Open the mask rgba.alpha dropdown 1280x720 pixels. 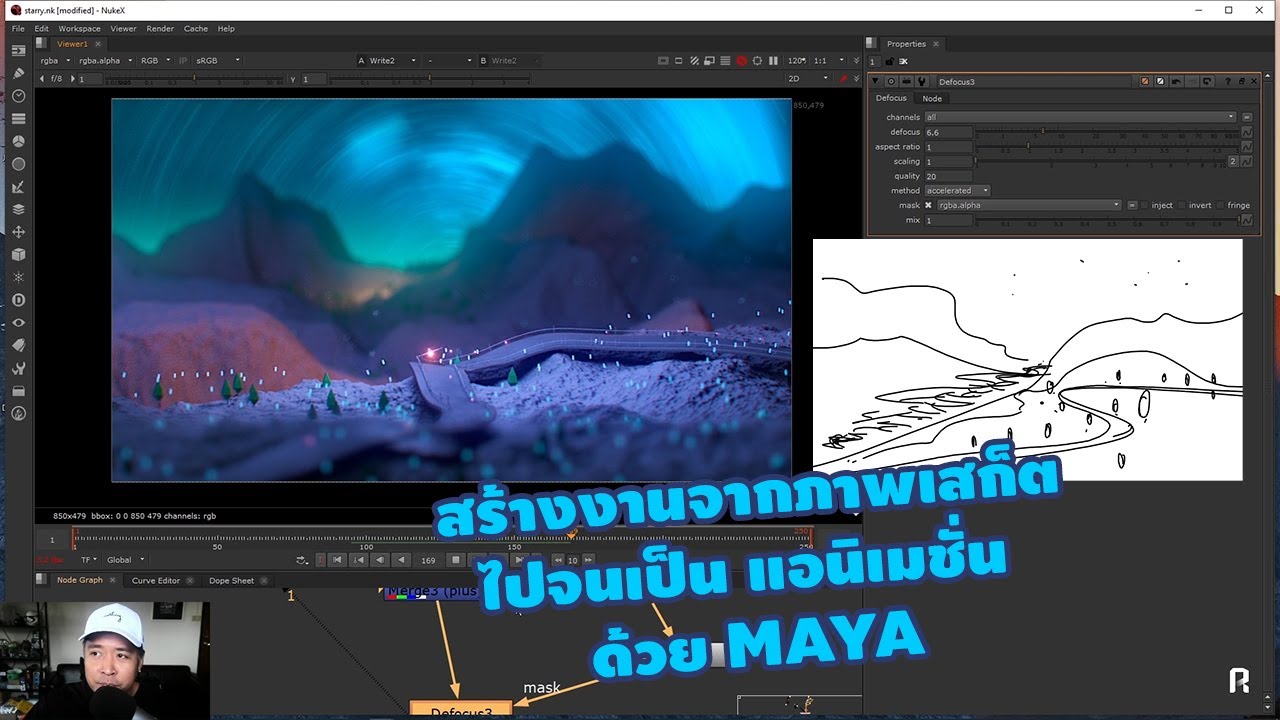1029,205
